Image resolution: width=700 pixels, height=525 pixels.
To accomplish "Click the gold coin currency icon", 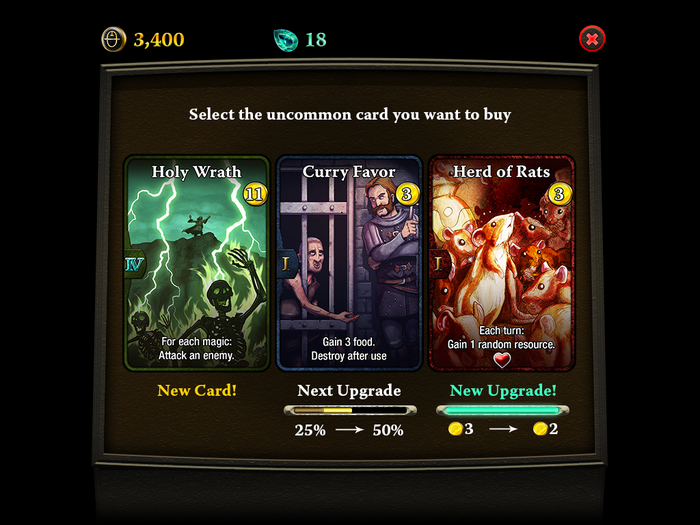I will 113,39.
